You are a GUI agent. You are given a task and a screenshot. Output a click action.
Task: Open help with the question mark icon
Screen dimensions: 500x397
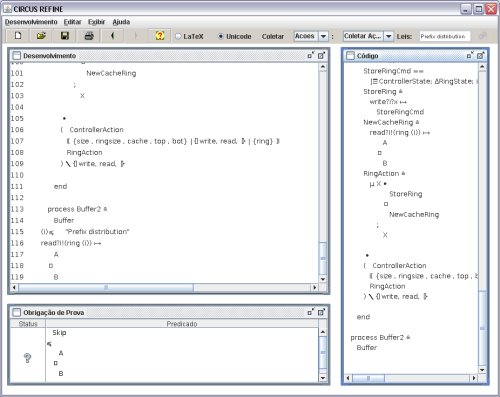point(160,36)
